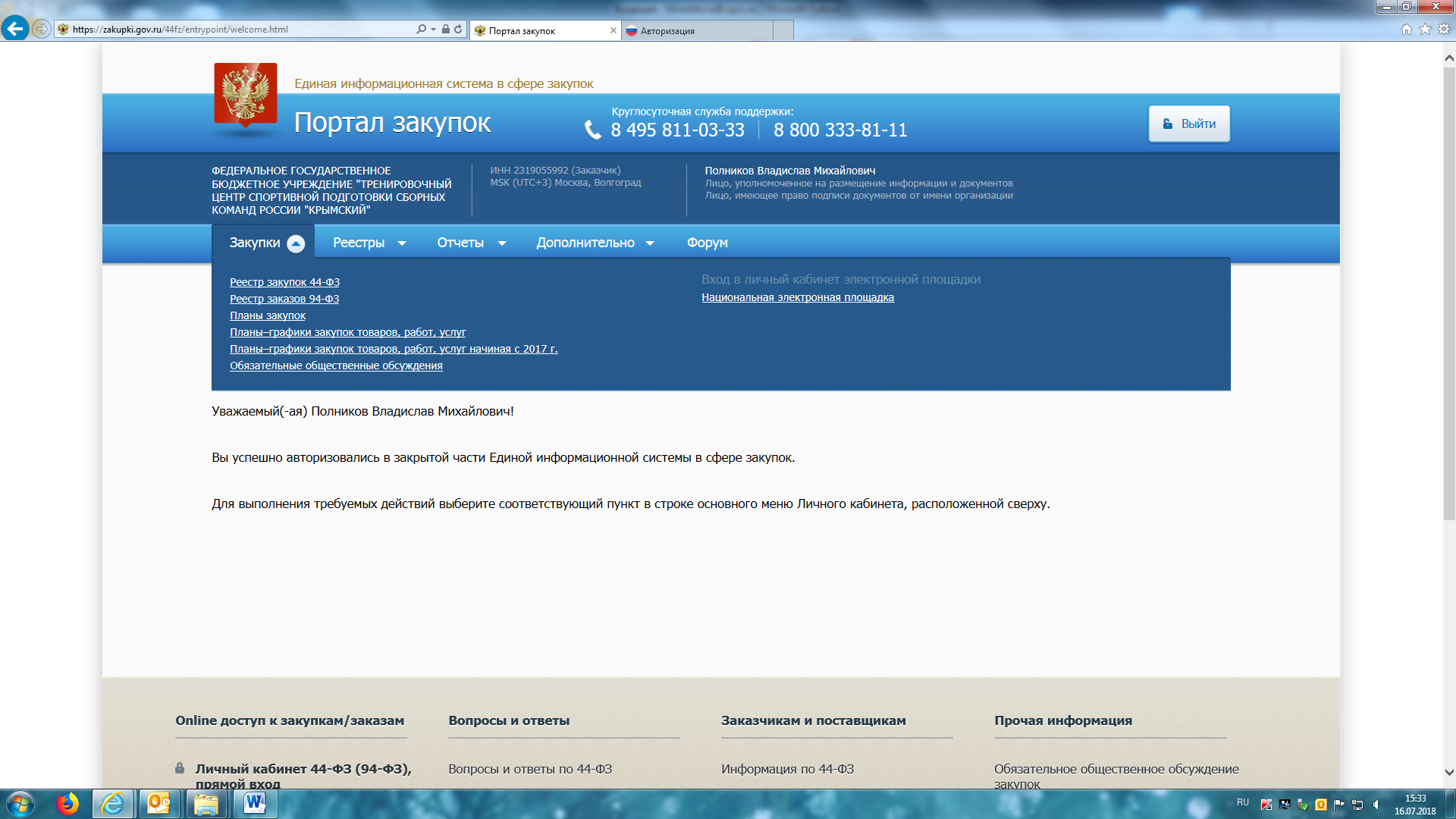The image size is (1456, 819).
Task: Click the browser back arrow button
Action: click(x=14, y=29)
